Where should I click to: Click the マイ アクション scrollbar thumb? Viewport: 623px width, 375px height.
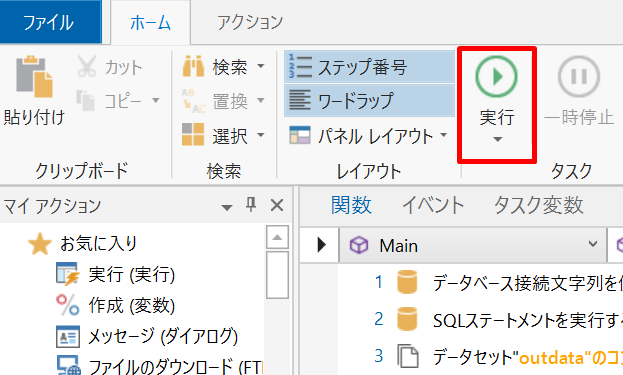point(277,275)
